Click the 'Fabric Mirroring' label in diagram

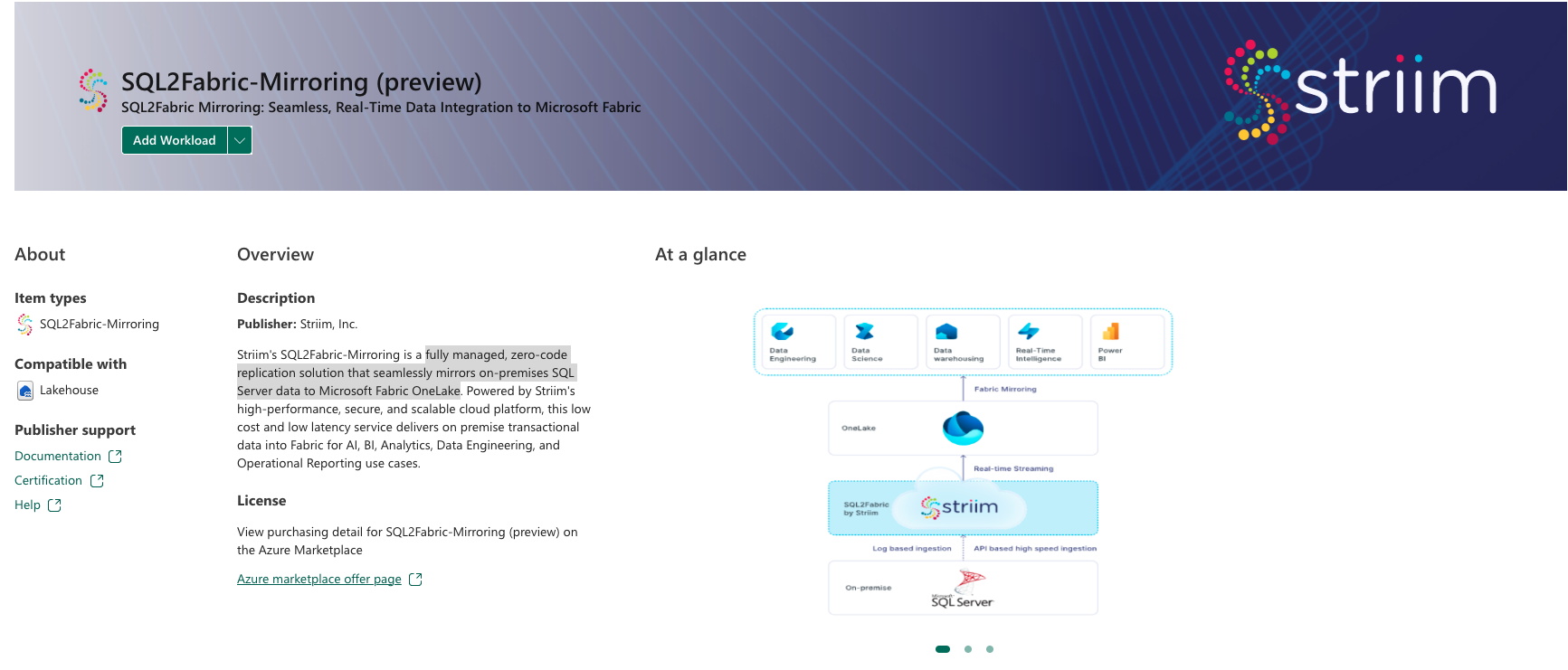(x=1005, y=390)
